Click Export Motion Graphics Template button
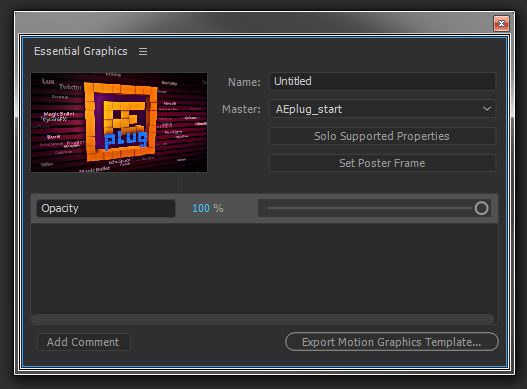527x389 pixels. pos(392,342)
